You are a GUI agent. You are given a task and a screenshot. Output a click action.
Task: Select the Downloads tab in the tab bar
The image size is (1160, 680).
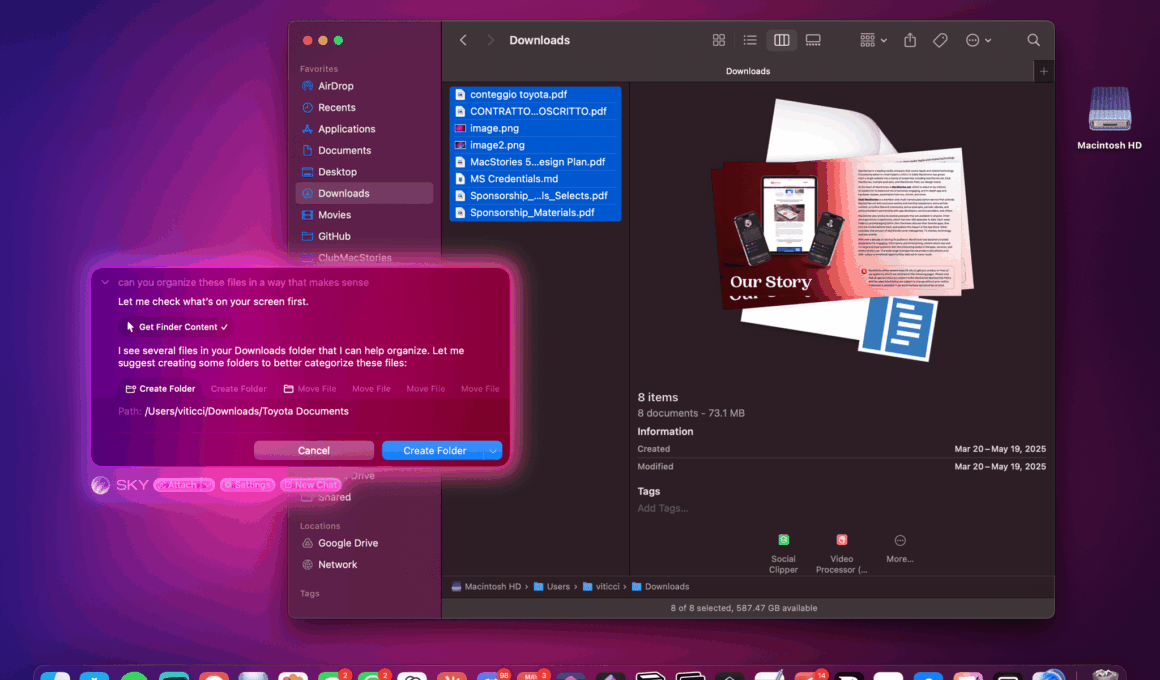click(747, 71)
